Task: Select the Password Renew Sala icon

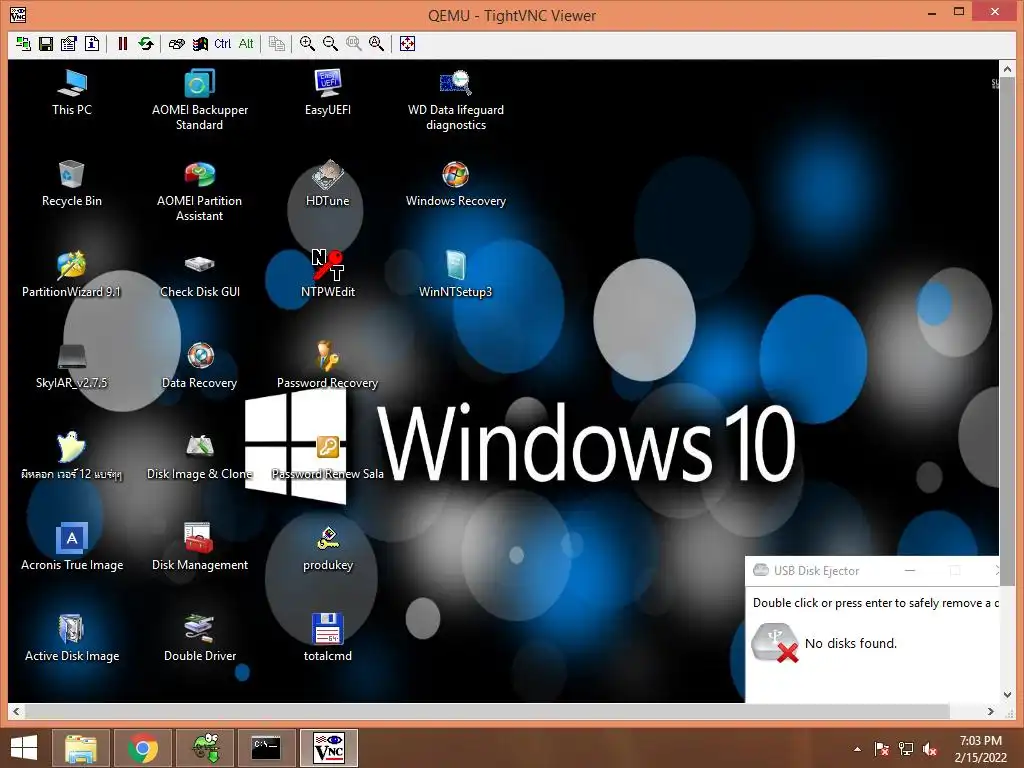Action: coord(328,456)
